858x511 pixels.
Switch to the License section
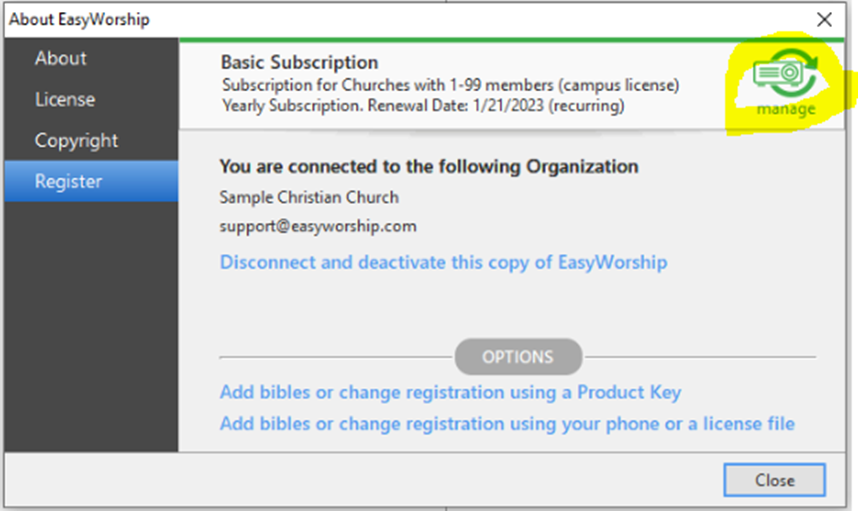coord(65,99)
